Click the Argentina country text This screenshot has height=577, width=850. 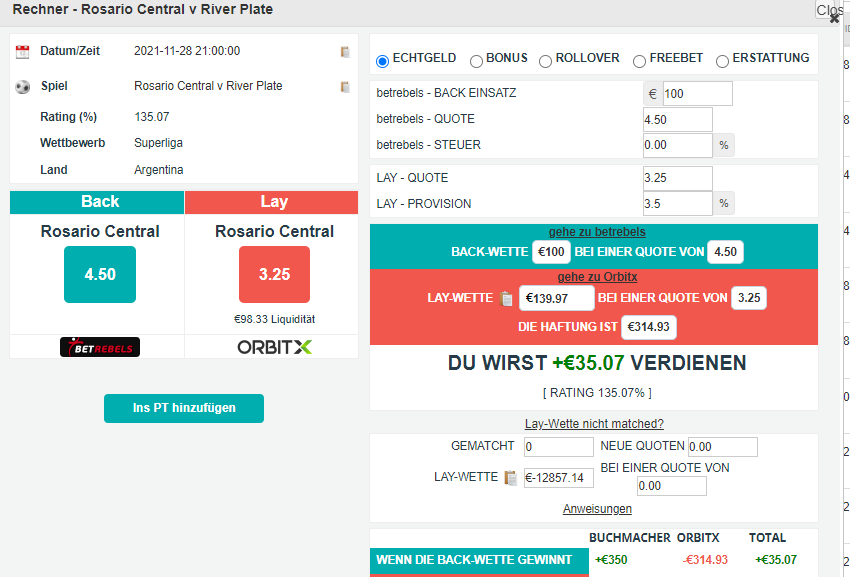point(158,170)
